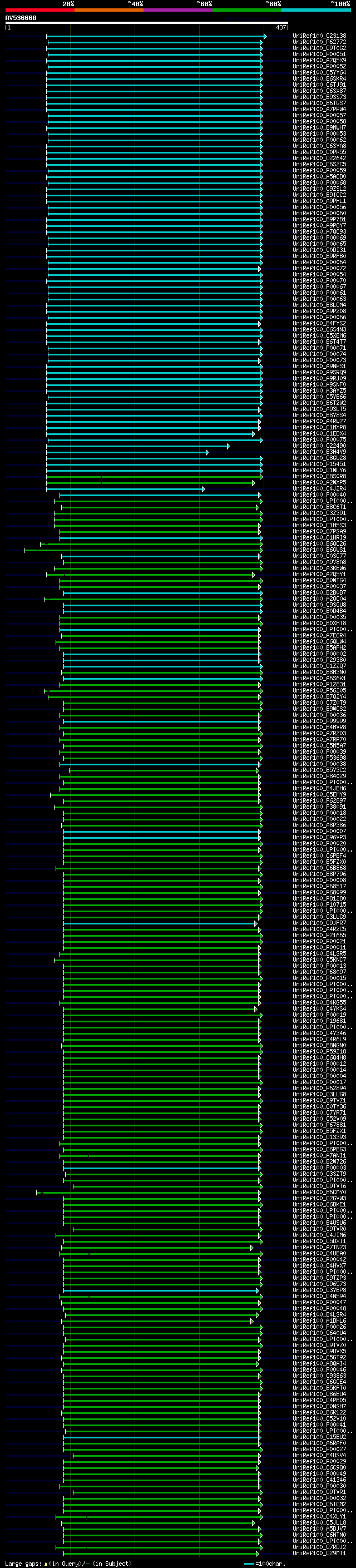Select the UniRef100_P00059 label

[319, 170]
